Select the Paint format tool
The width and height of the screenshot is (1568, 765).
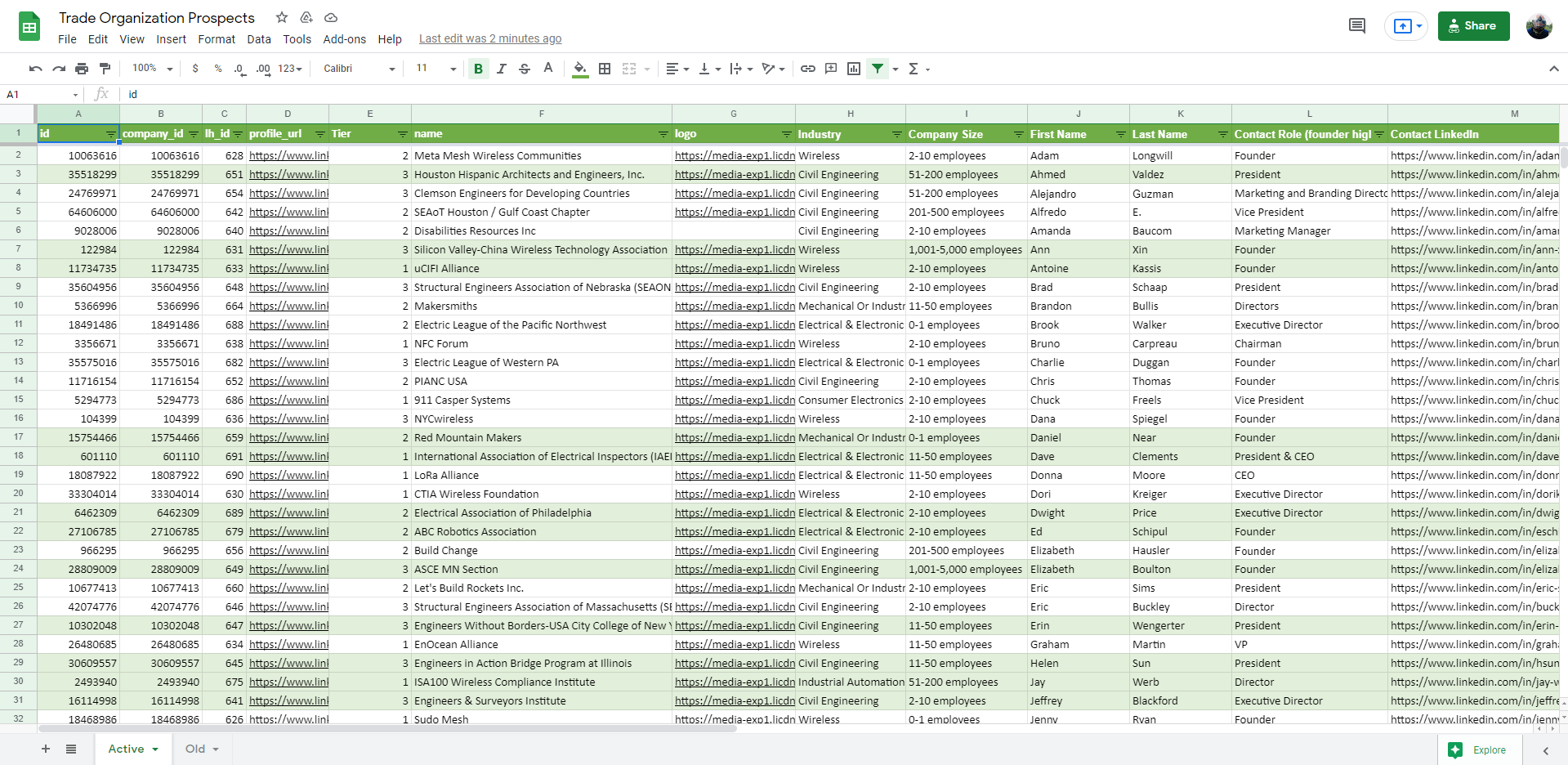click(x=105, y=69)
